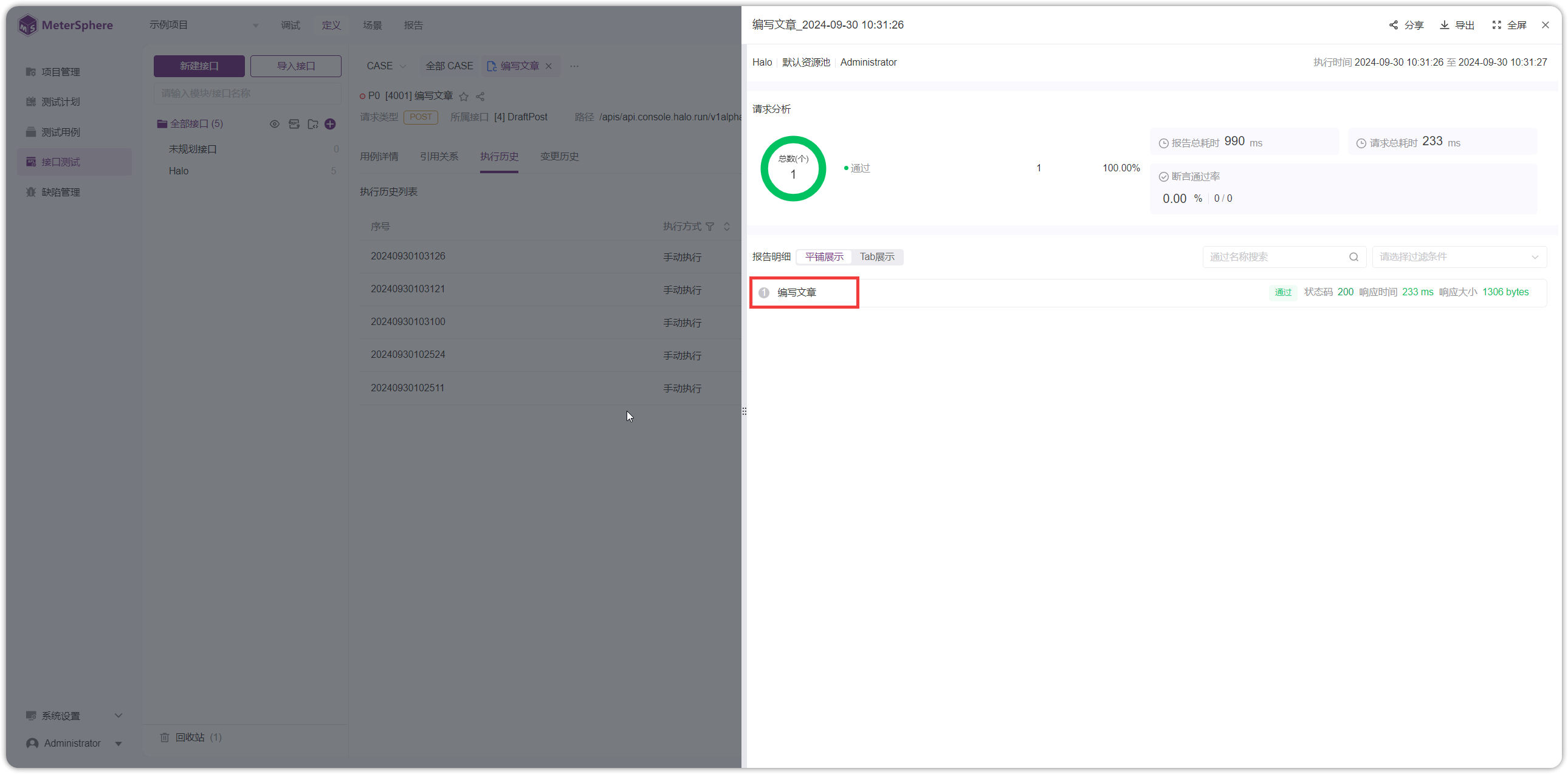The width and height of the screenshot is (1568, 774).
Task: Open the 场景 top menu
Action: [373, 25]
